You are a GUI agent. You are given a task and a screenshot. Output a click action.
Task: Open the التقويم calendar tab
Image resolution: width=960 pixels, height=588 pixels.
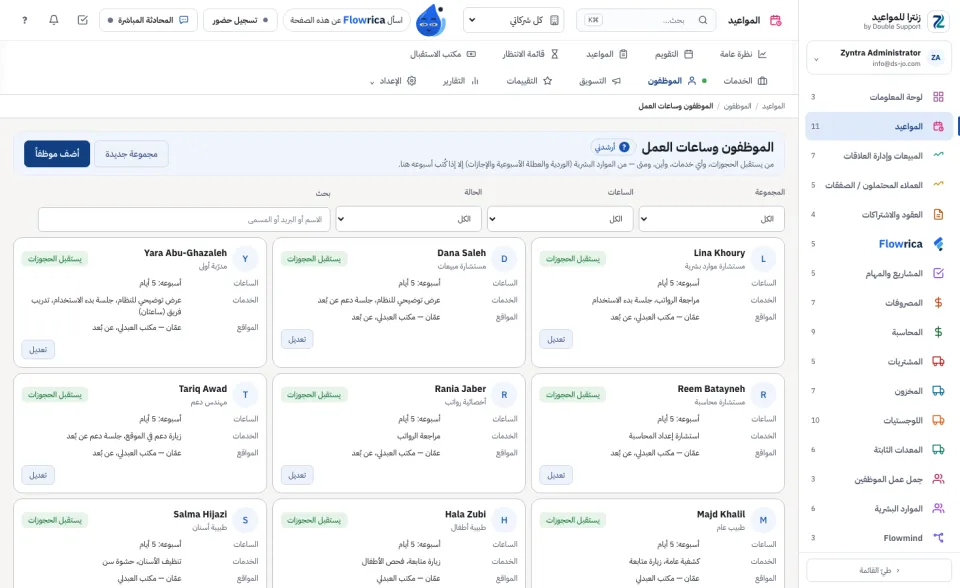(673, 54)
